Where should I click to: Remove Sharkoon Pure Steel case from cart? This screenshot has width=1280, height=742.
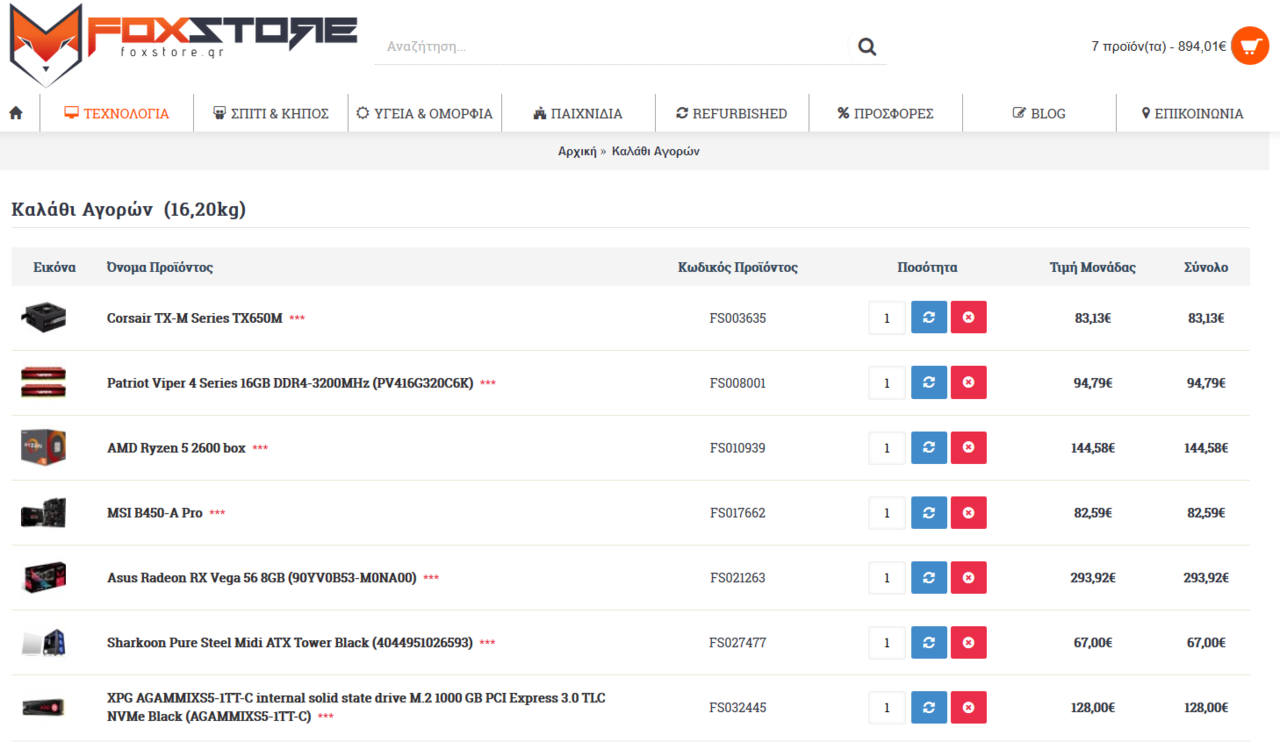[x=968, y=643]
